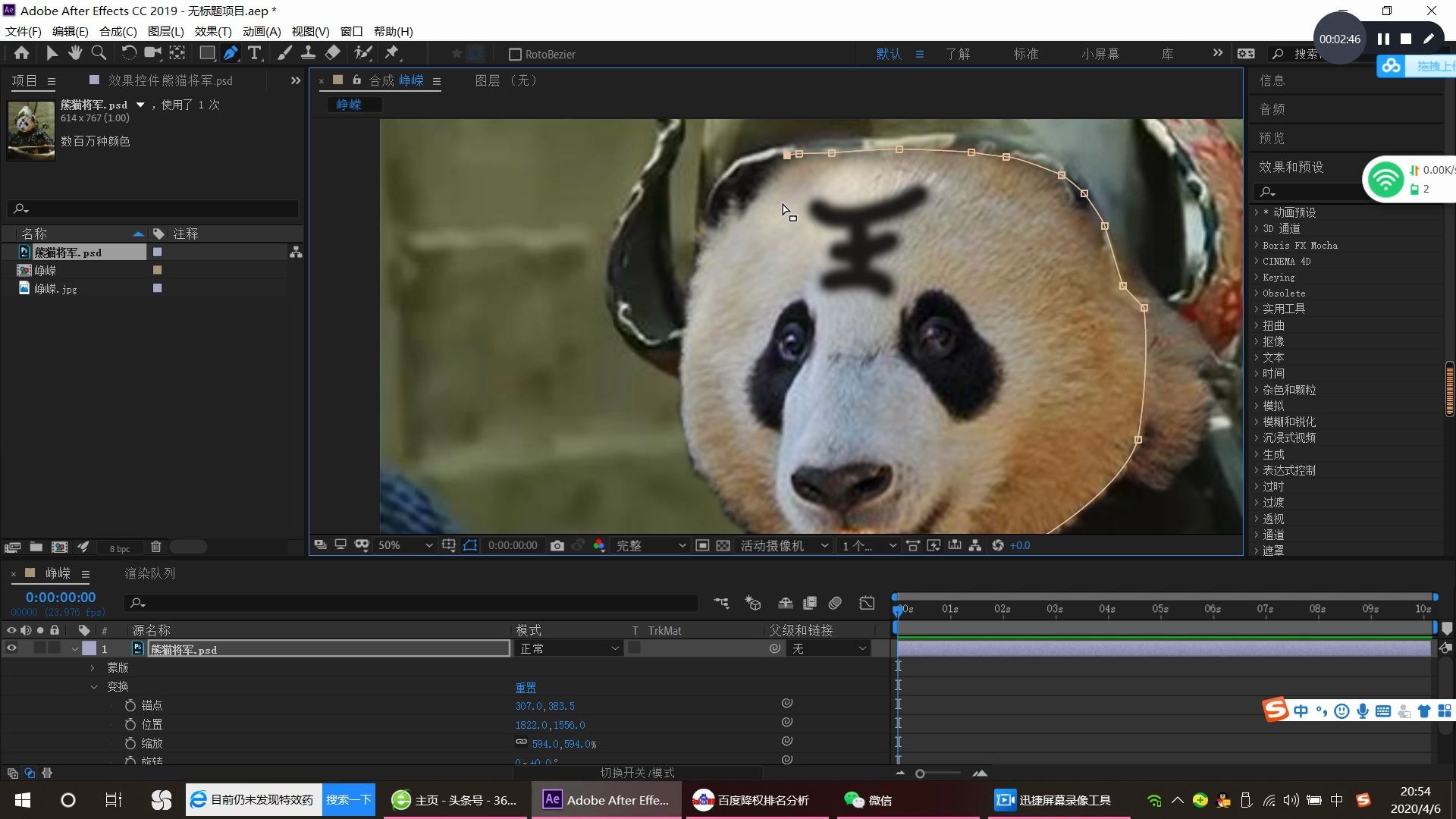Hide layer 1 with eye toggle
Image resolution: width=1456 pixels, height=819 pixels.
coord(11,648)
